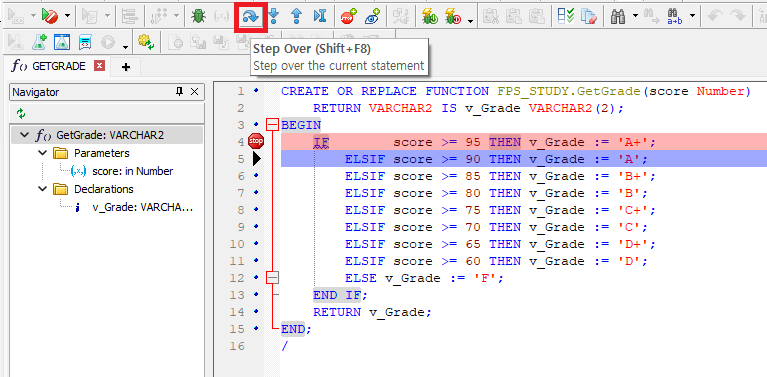The height and width of the screenshot is (377, 767).
Task: Select score: in Number in the Navigator
Action: pyautogui.click(x=132, y=171)
